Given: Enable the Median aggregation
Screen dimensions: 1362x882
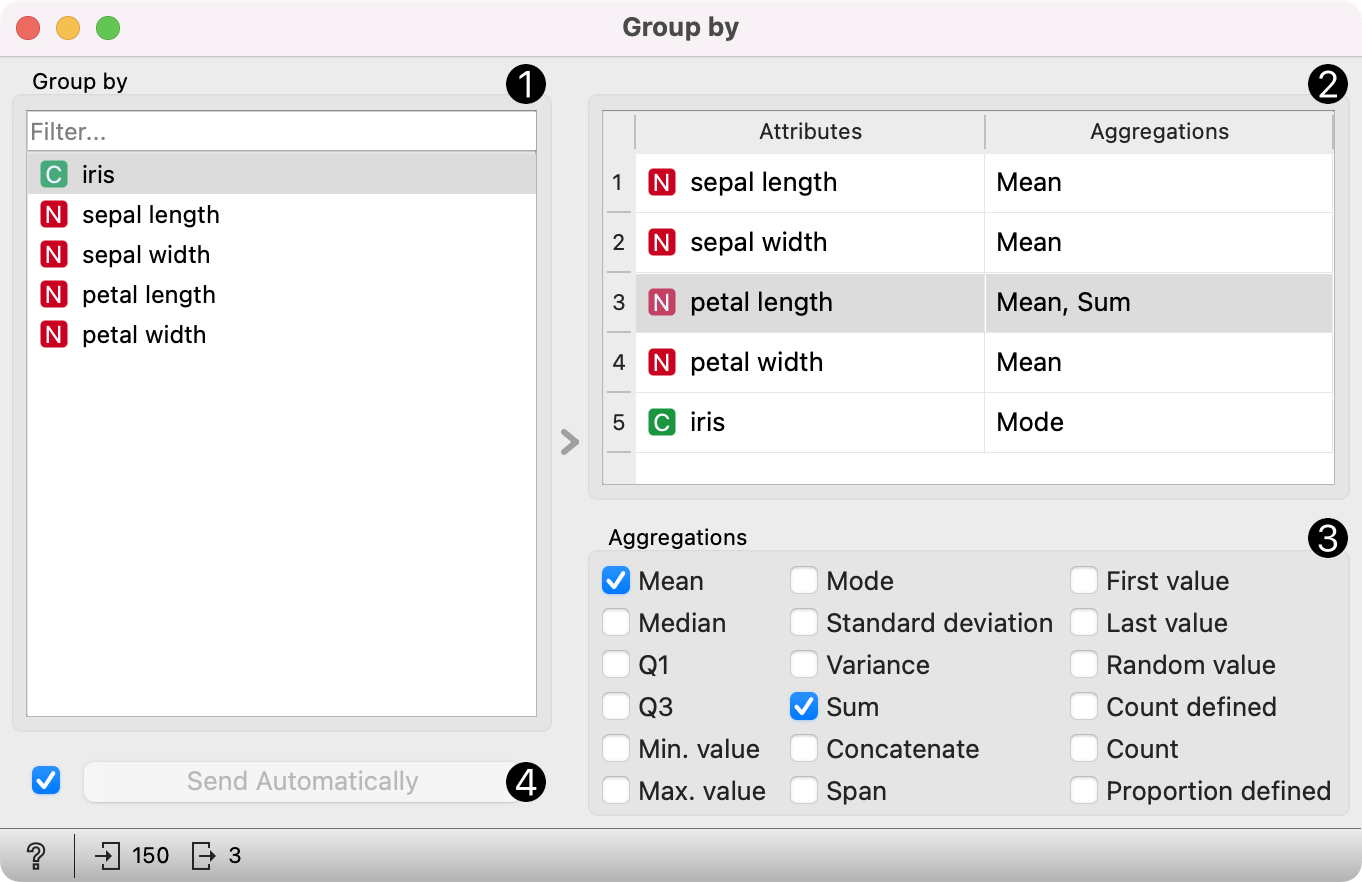Looking at the screenshot, I should click(x=616, y=623).
